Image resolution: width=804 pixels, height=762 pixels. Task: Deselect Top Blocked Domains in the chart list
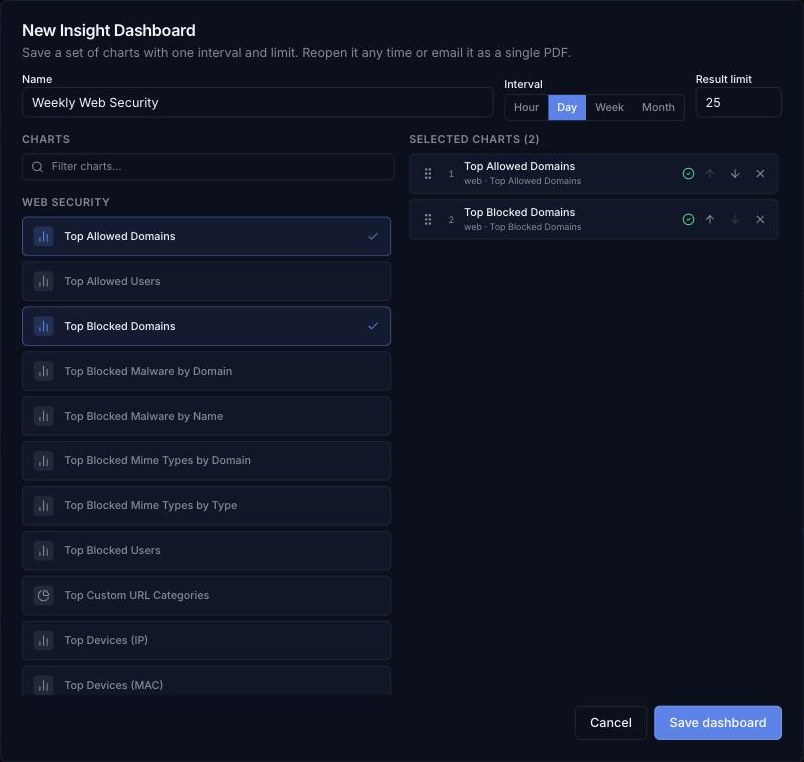click(x=206, y=326)
